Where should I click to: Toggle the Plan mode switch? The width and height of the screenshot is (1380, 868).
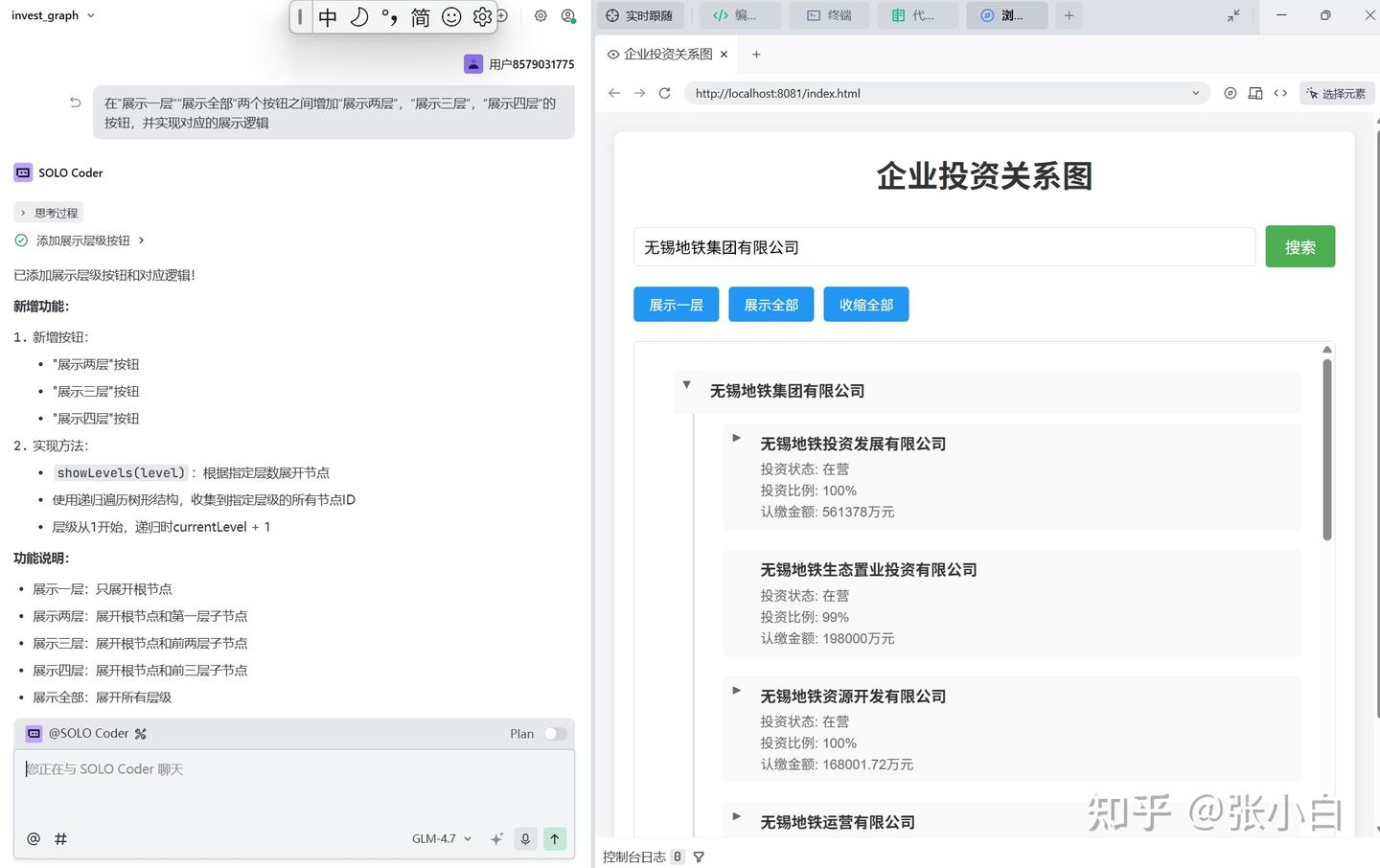pos(555,734)
